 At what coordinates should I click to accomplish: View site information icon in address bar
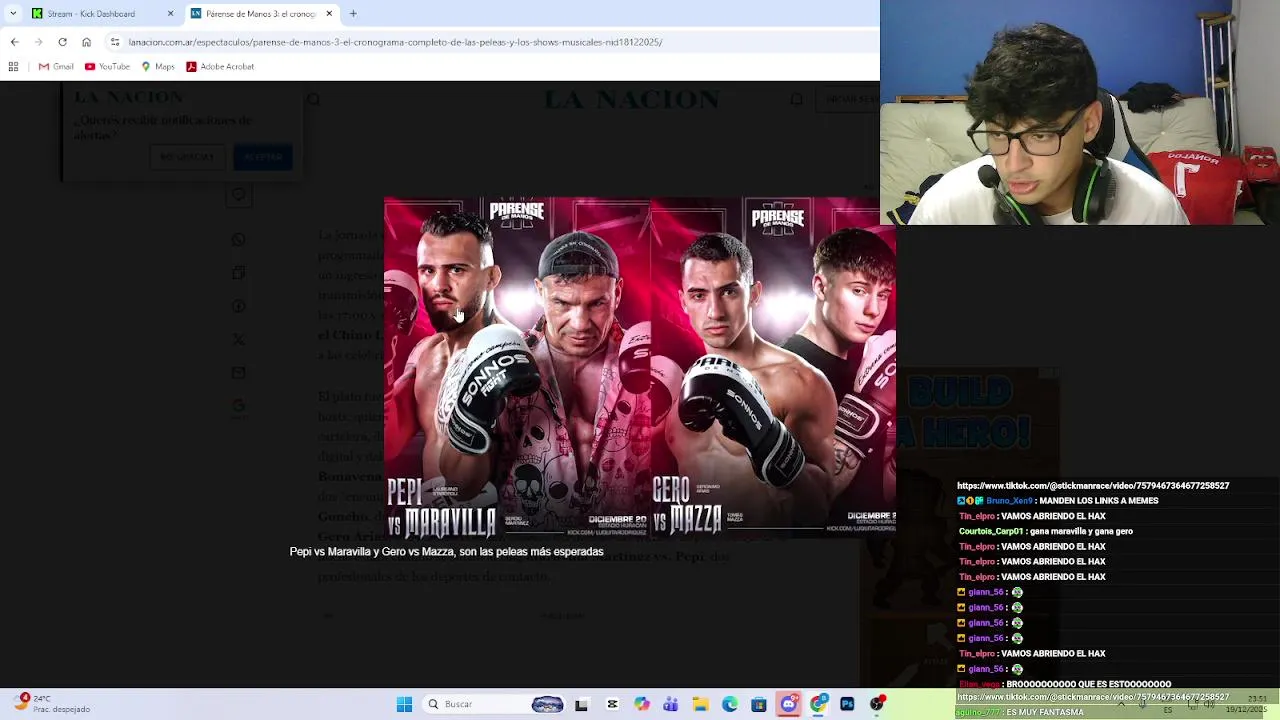pos(115,42)
